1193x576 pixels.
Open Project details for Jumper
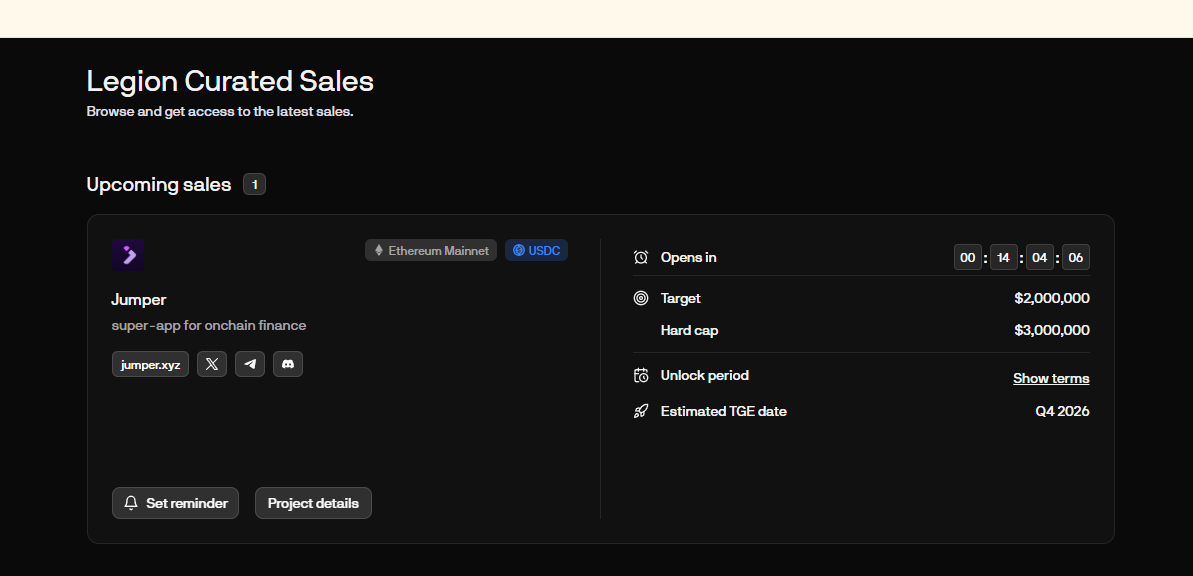313,503
